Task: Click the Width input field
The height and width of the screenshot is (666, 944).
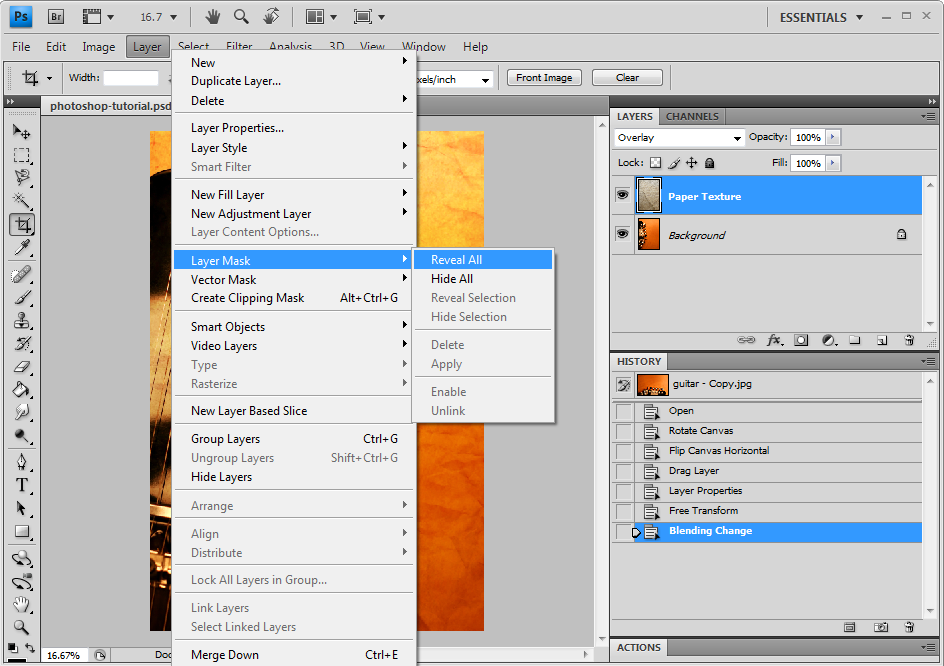Action: click(131, 78)
